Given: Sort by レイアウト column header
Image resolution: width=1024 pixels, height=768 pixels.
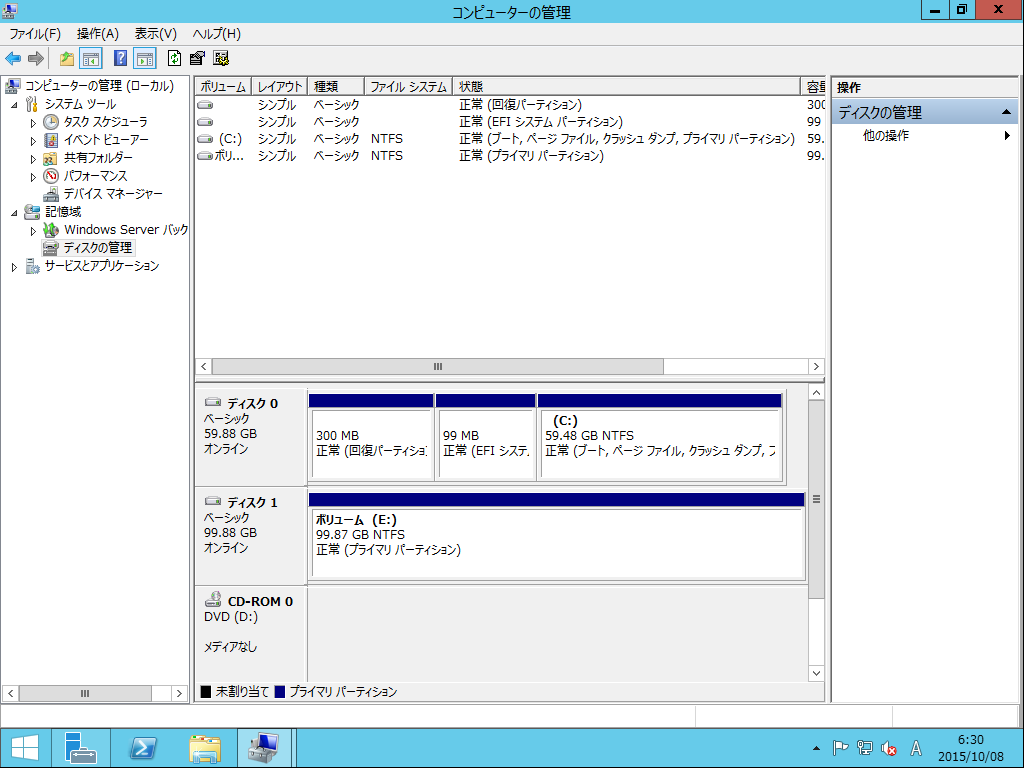Looking at the screenshot, I should 279,87.
